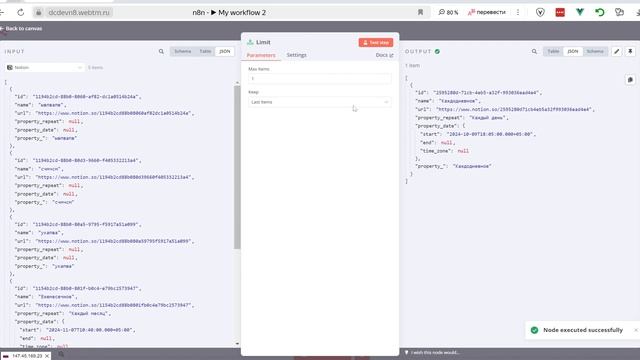The height and width of the screenshot is (360, 640).
Task: Open the puzzle-piece extensions icon
Action: pyautogui.click(x=620, y=12)
